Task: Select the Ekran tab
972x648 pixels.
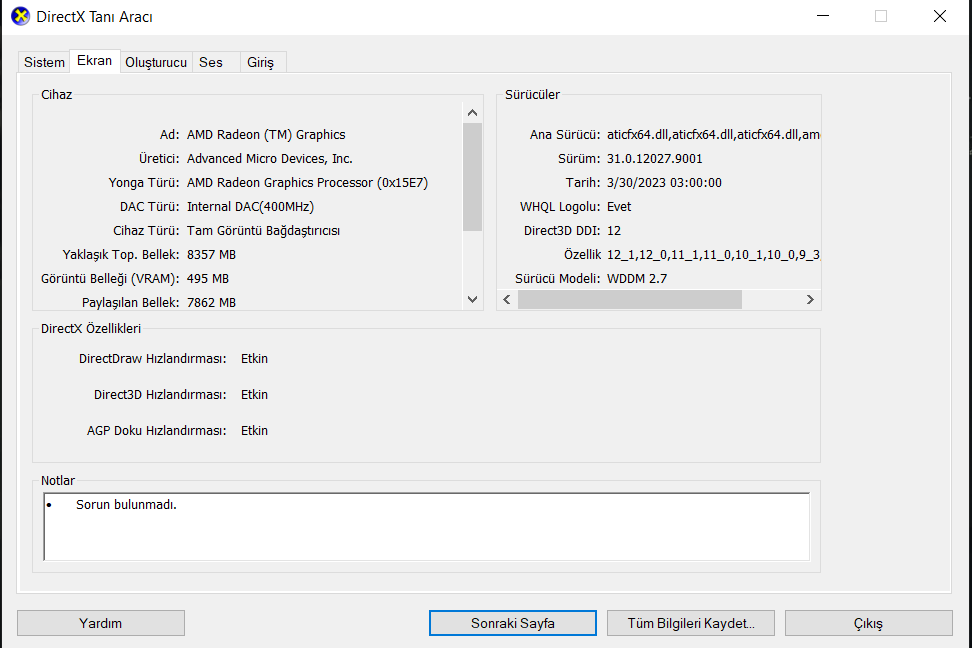Action: point(94,61)
